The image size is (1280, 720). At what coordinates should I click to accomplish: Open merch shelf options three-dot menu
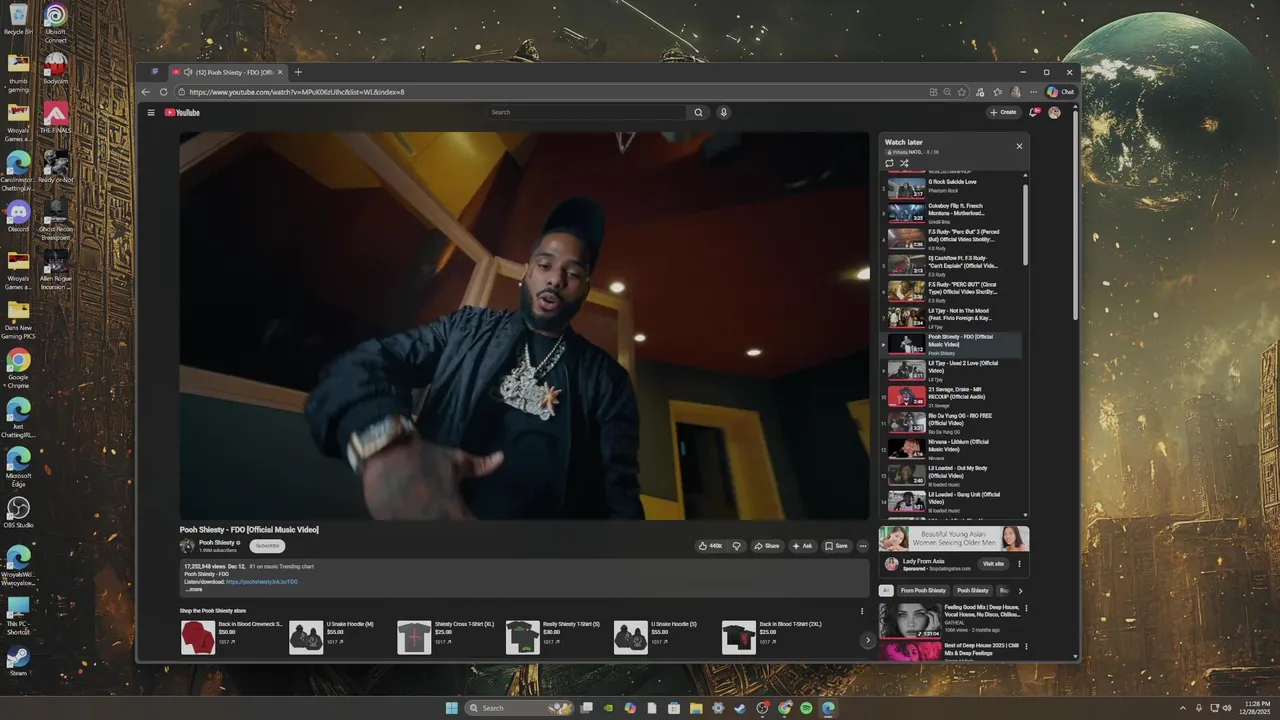point(862,611)
